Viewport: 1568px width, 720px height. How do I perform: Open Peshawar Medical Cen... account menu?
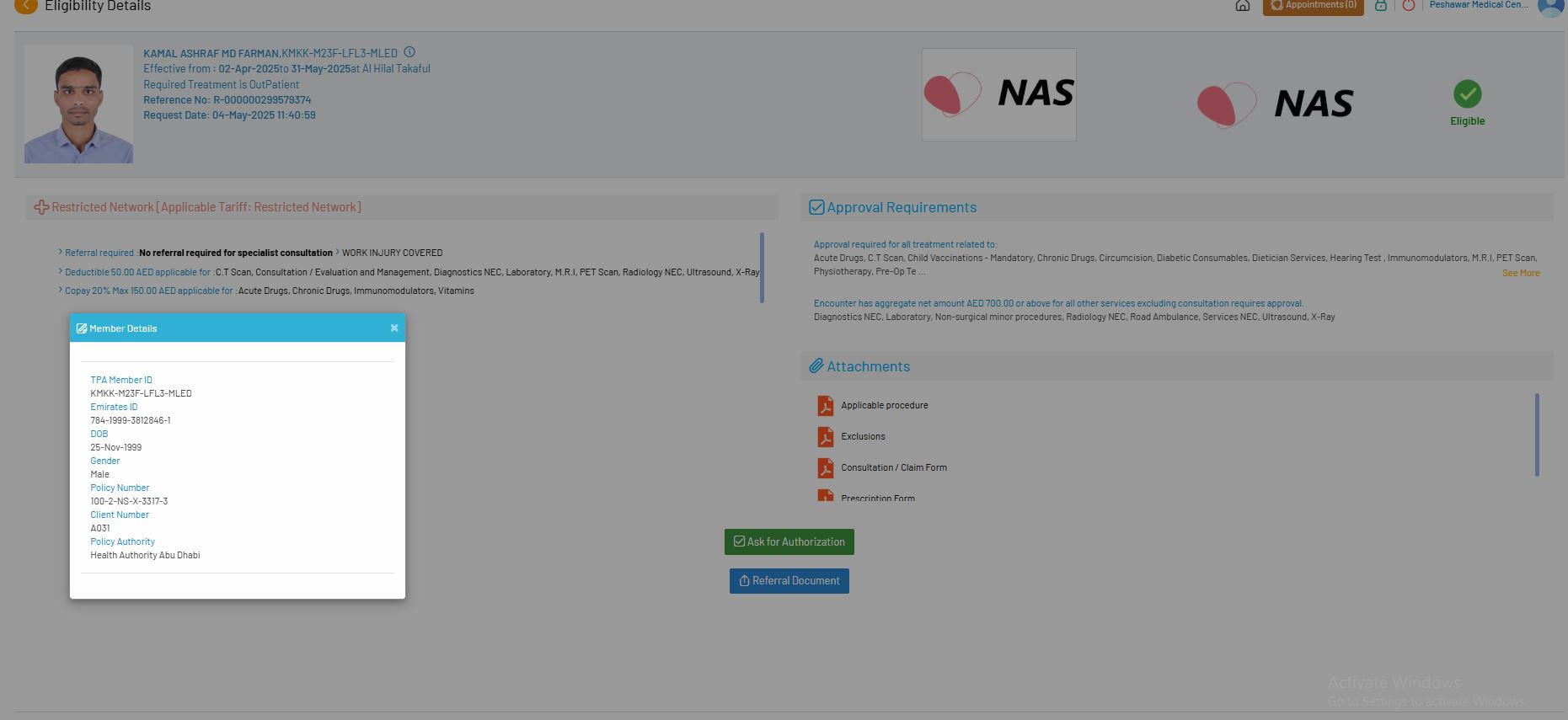[x=1479, y=5]
